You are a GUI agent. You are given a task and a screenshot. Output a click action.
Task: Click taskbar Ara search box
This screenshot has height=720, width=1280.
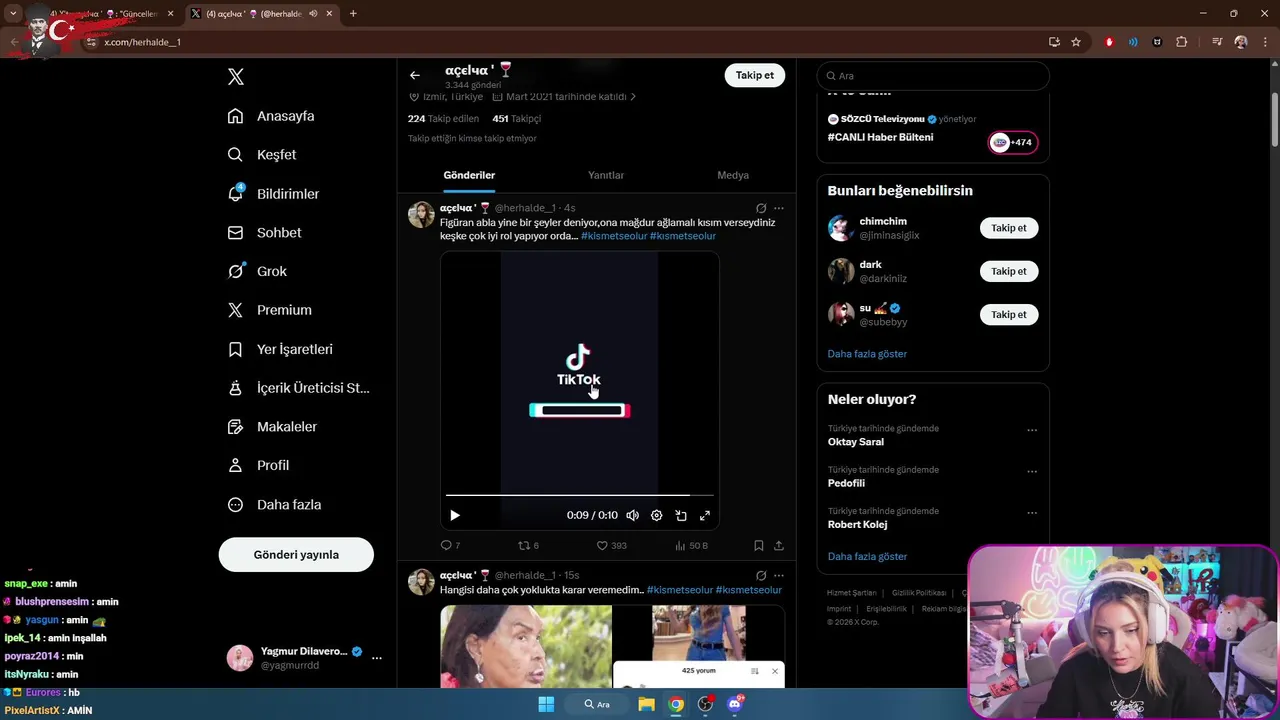(x=598, y=704)
